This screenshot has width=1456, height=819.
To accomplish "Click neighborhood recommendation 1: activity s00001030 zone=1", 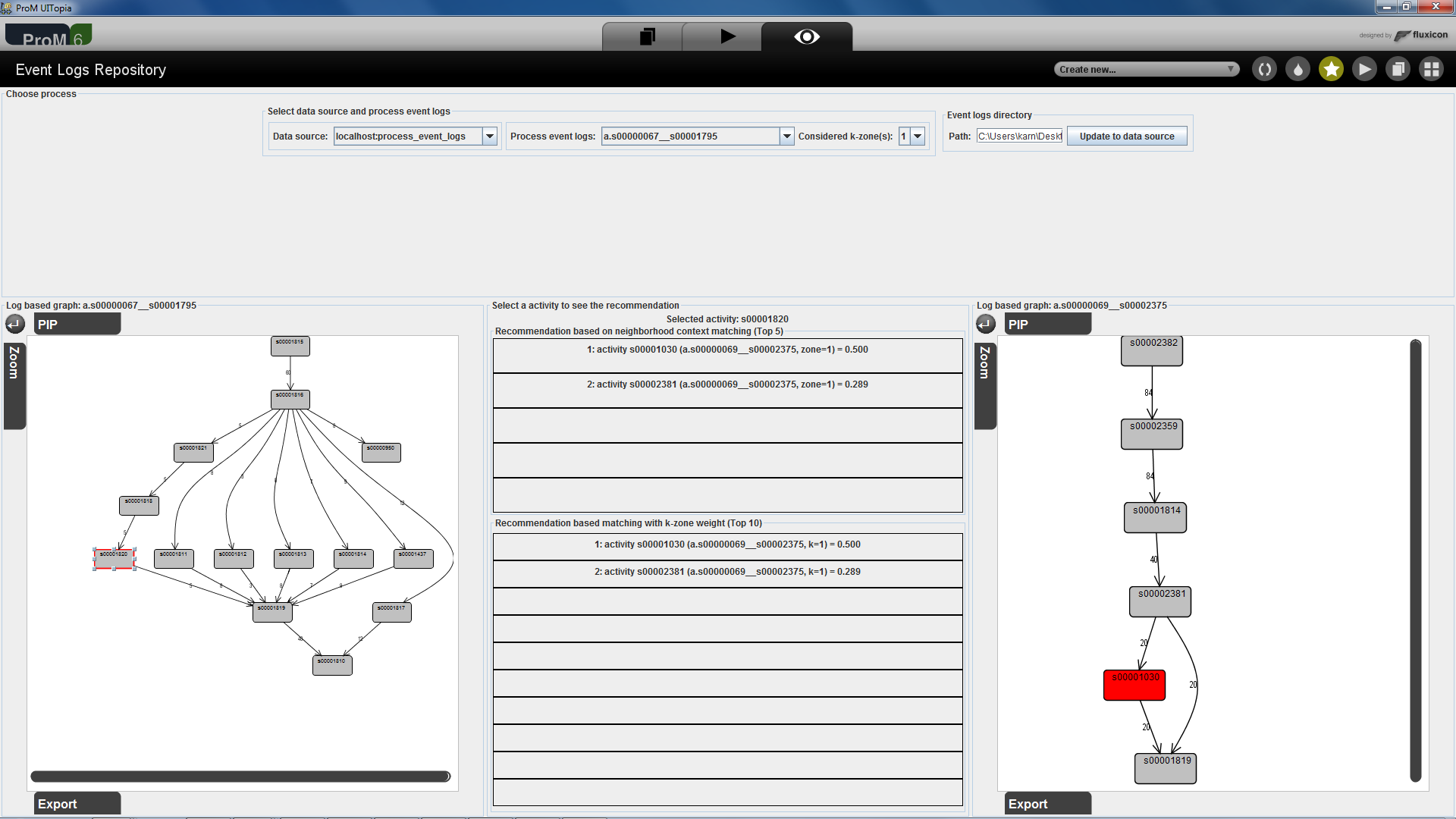I will (727, 356).
